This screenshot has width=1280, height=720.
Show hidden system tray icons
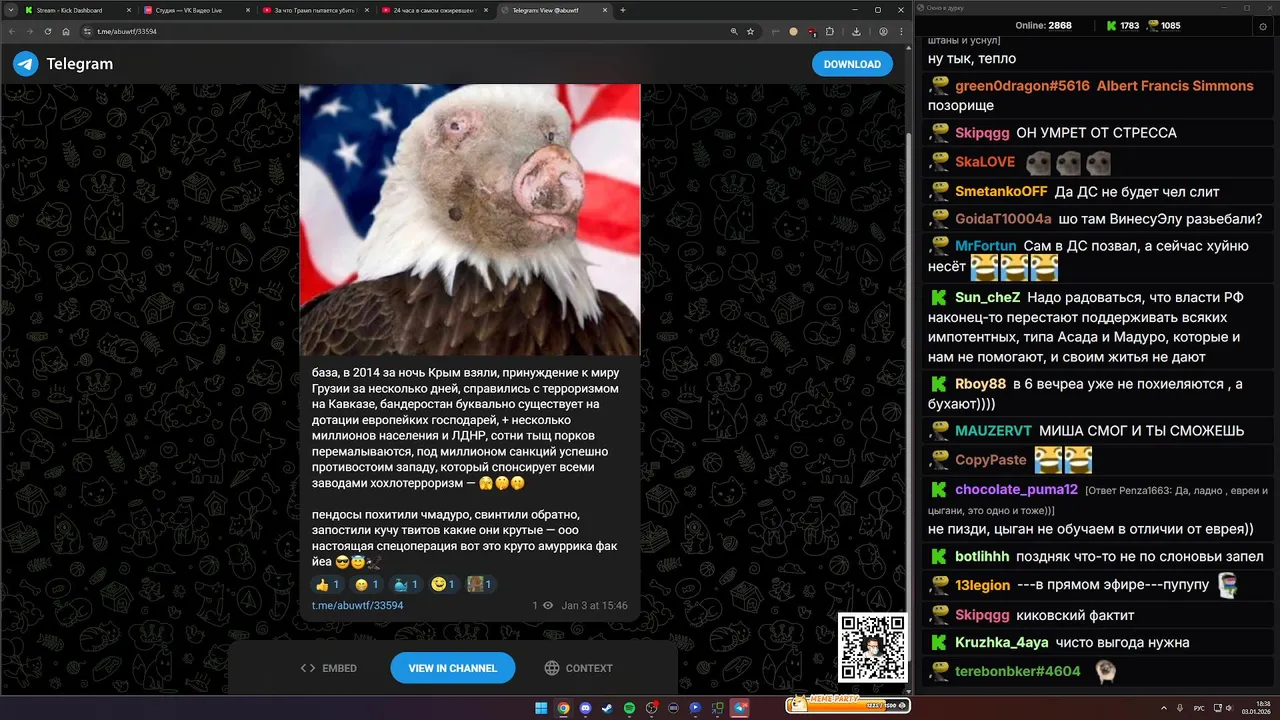point(1164,708)
